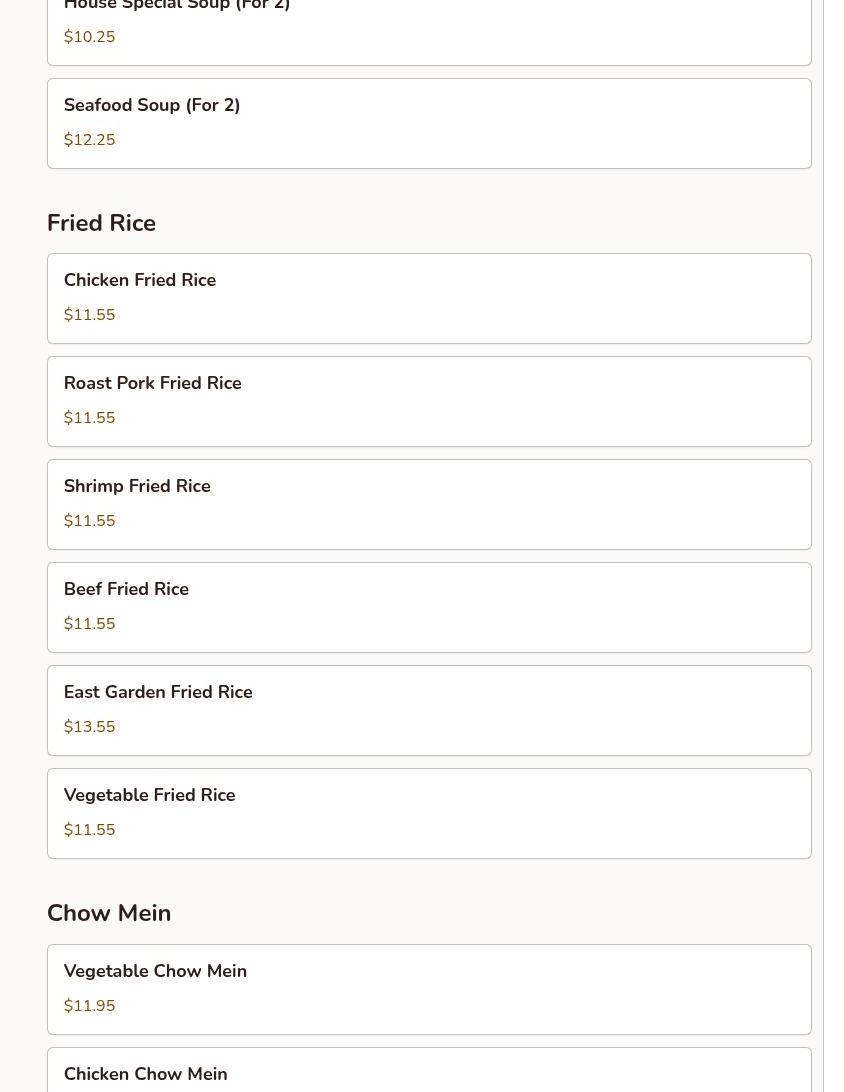
Task: Add Chicken Fried Rice to the order
Action: (429, 298)
